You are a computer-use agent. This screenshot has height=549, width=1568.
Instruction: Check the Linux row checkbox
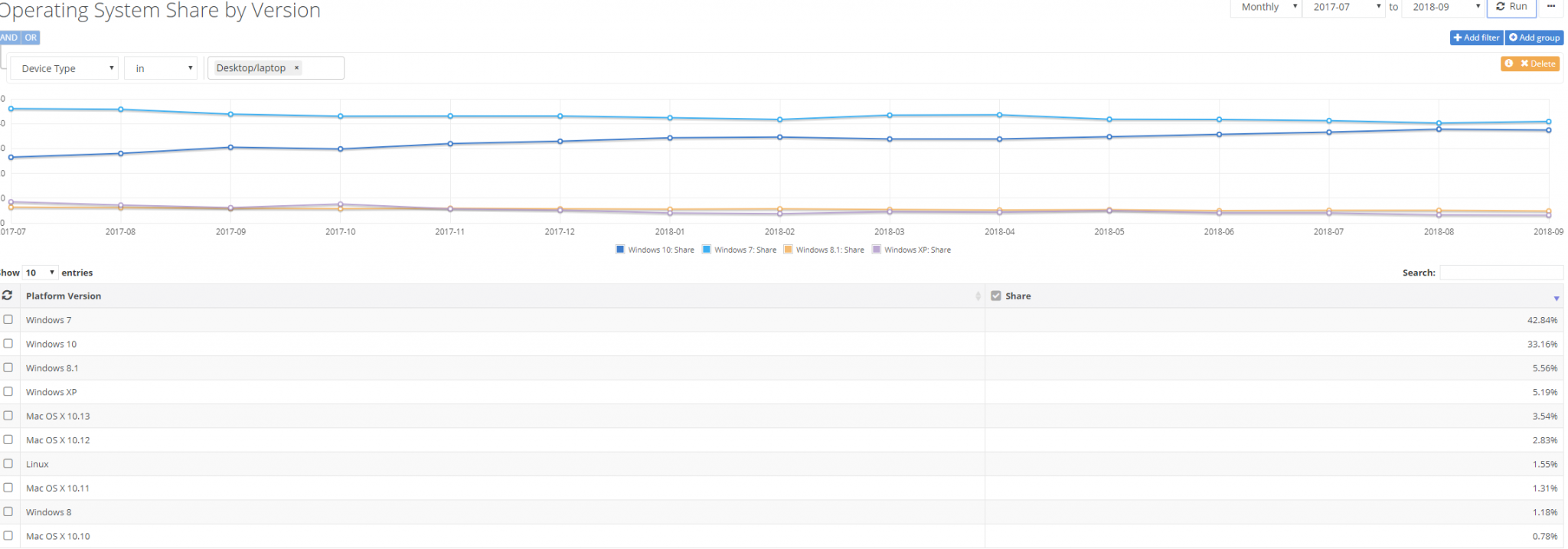(8, 463)
